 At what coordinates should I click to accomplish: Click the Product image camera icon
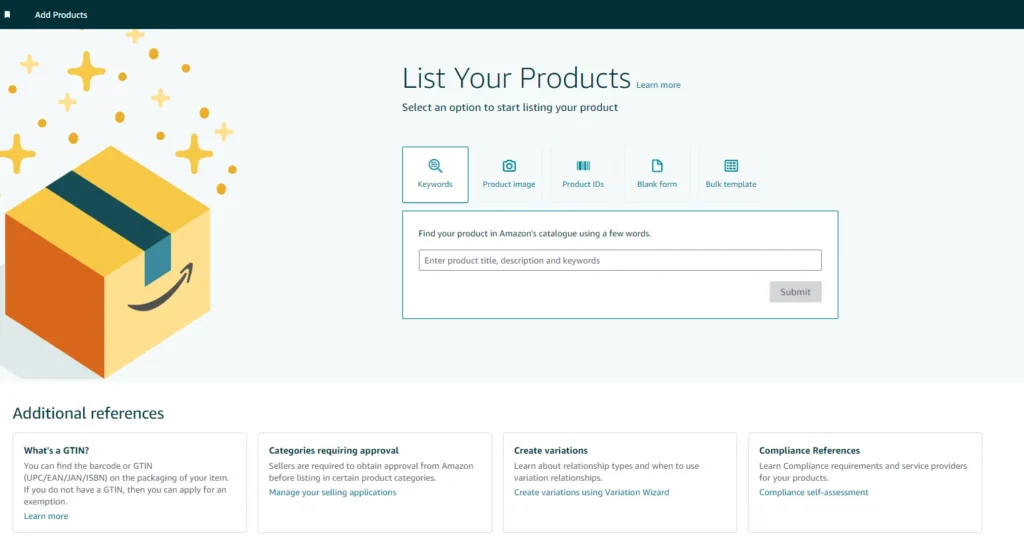click(509, 166)
